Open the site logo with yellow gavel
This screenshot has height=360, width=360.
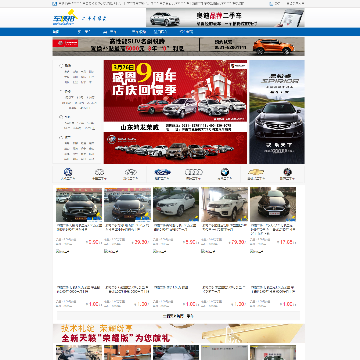tap(65, 17)
